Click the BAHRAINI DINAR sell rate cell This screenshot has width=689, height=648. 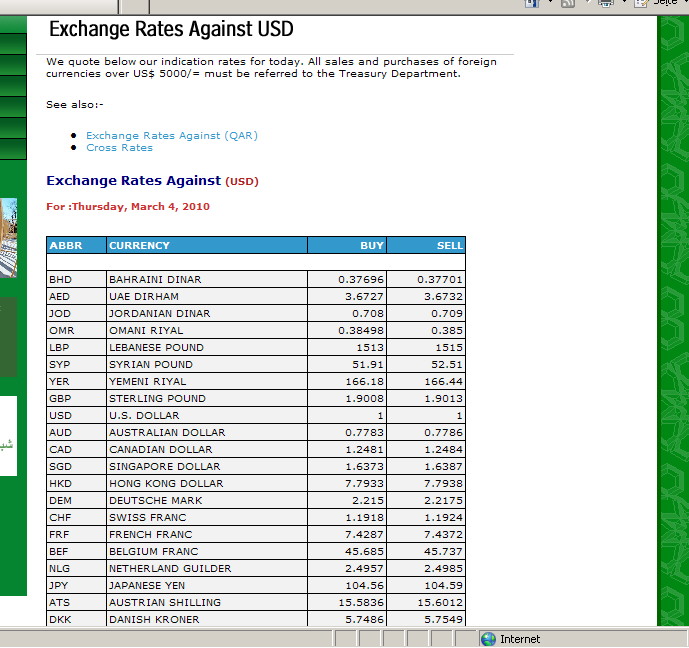(425, 280)
